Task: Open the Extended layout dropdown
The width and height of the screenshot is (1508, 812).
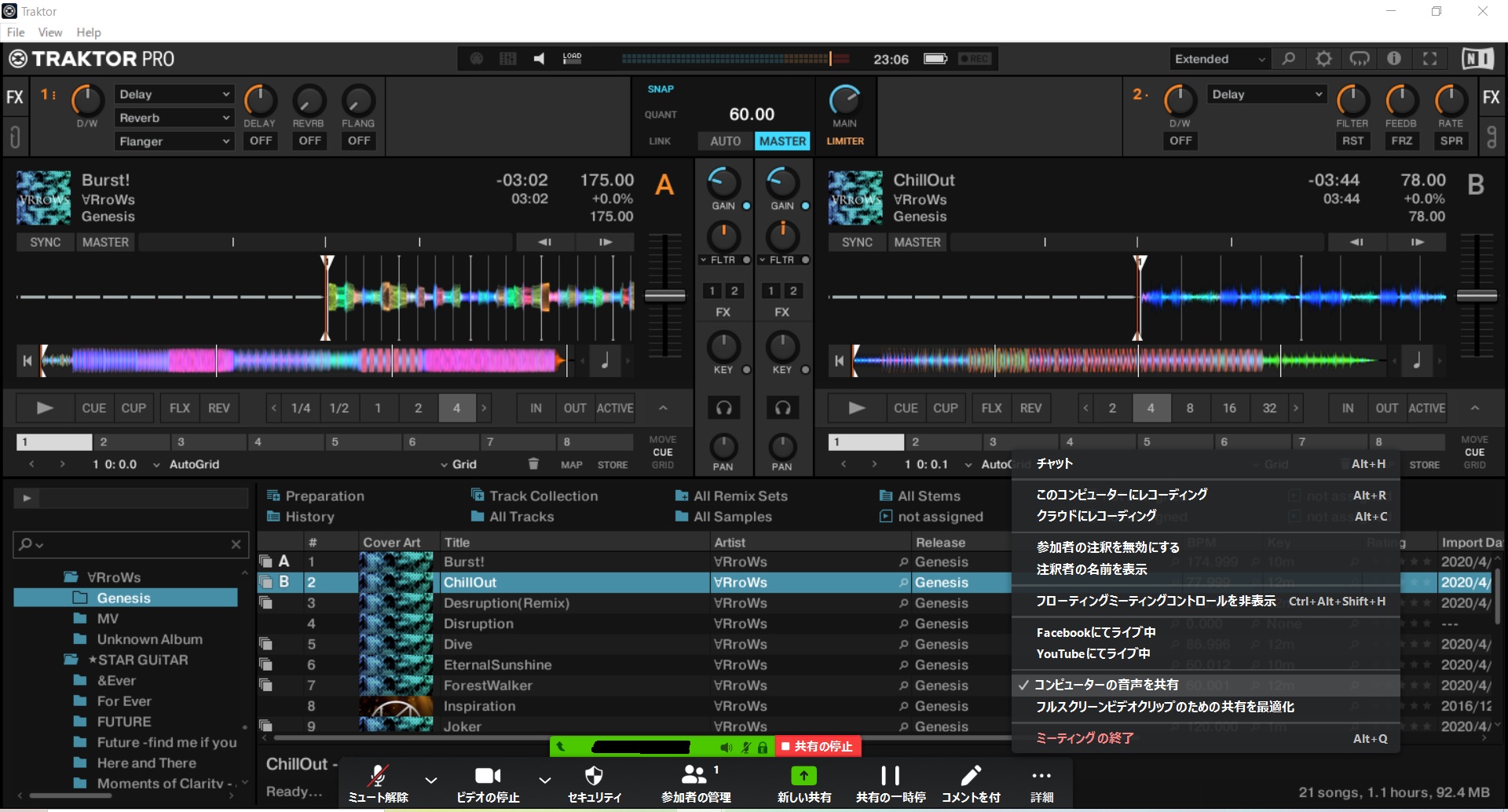Action: tap(1217, 58)
